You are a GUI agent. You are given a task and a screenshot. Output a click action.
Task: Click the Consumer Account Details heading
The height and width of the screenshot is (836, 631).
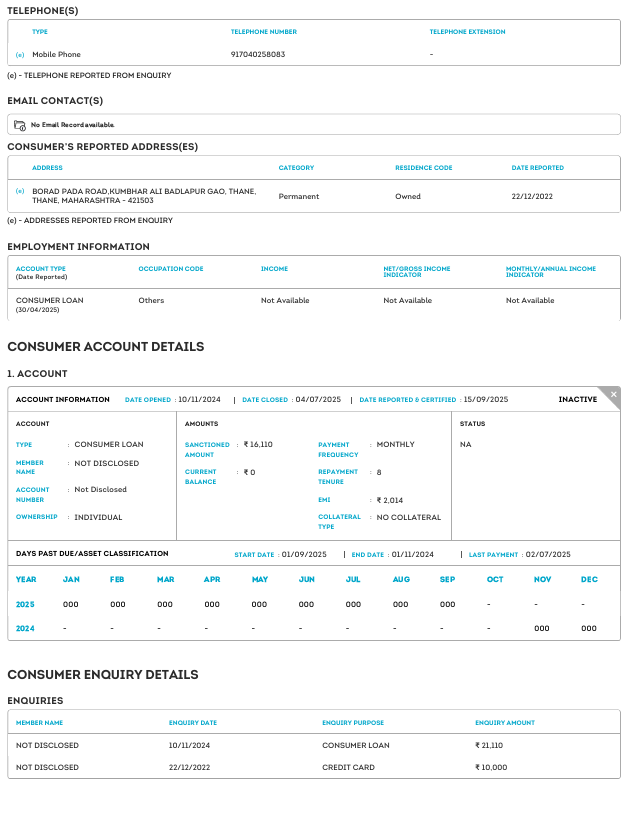point(106,346)
